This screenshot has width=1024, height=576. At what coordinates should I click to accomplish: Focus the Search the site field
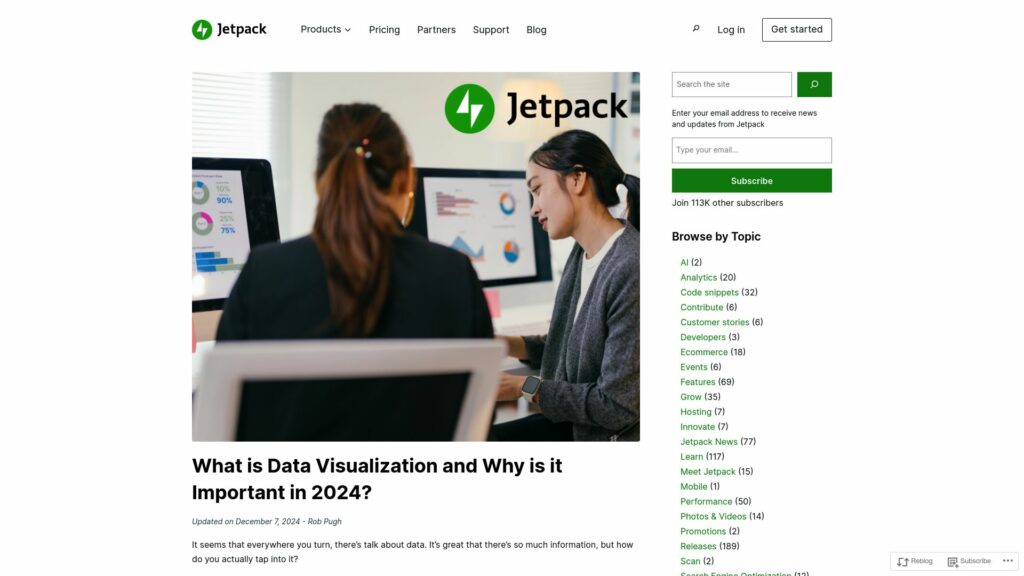pyautogui.click(x=731, y=84)
